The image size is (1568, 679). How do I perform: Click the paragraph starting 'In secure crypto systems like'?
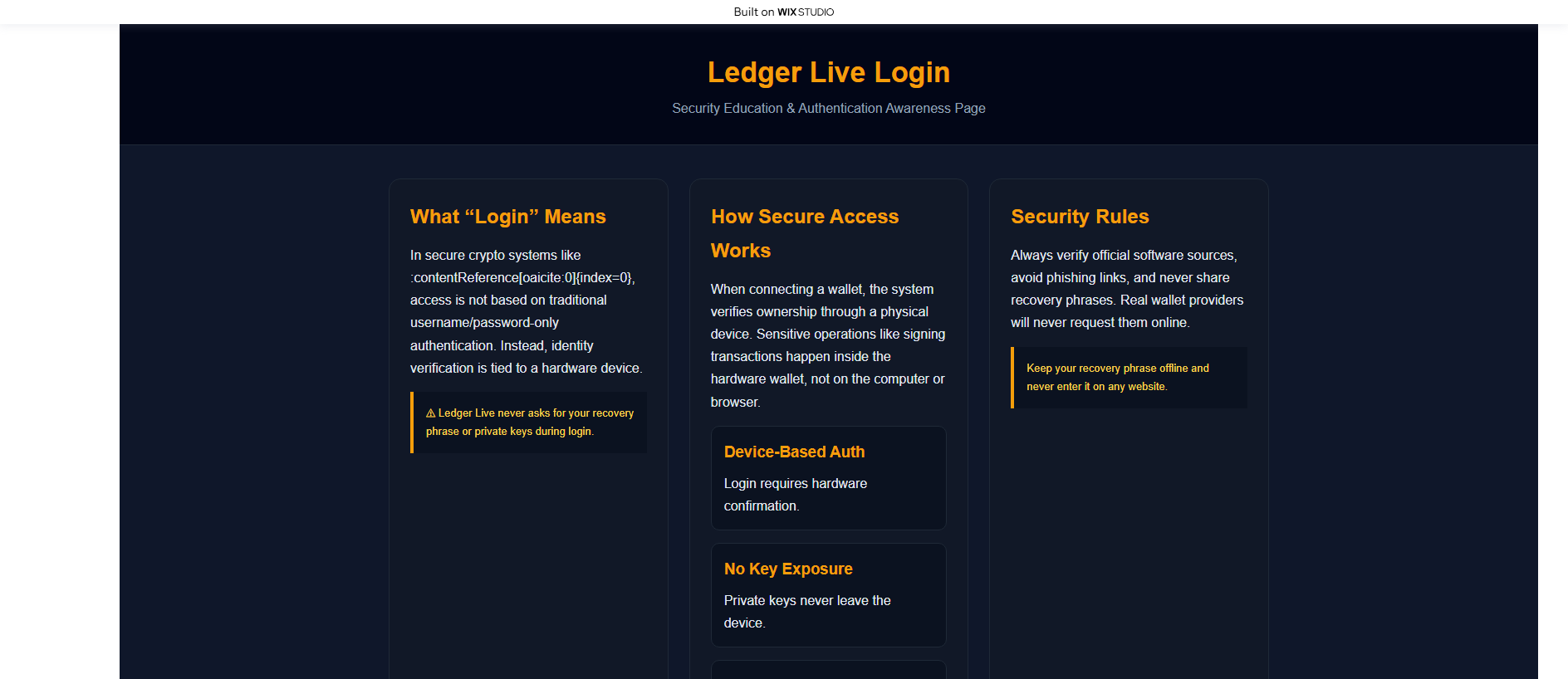pos(527,311)
